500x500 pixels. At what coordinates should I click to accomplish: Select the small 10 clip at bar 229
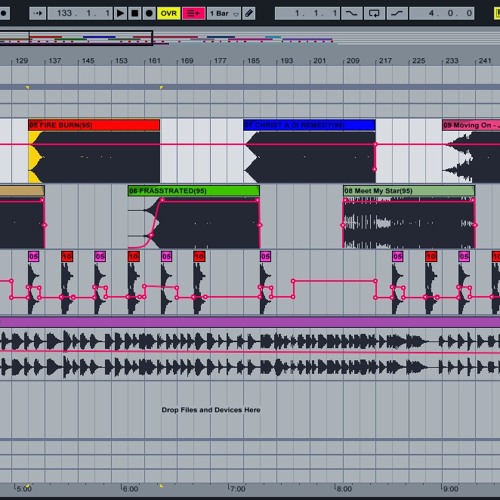pyautogui.click(x=431, y=256)
